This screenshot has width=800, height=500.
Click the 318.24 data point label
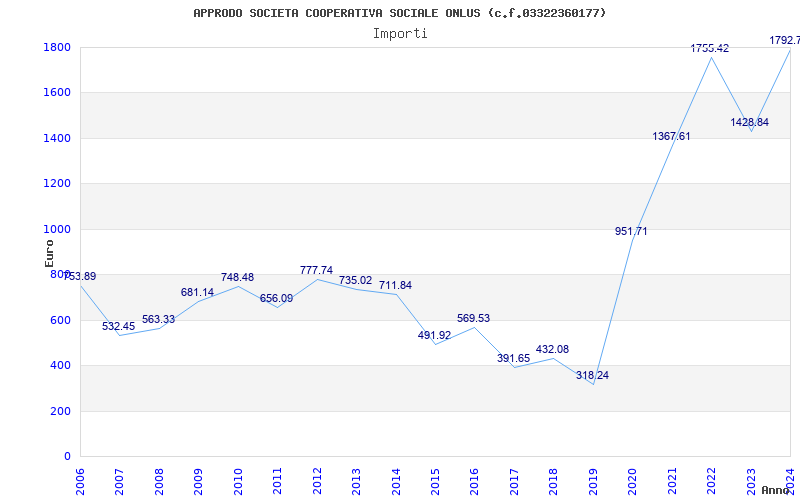(593, 376)
